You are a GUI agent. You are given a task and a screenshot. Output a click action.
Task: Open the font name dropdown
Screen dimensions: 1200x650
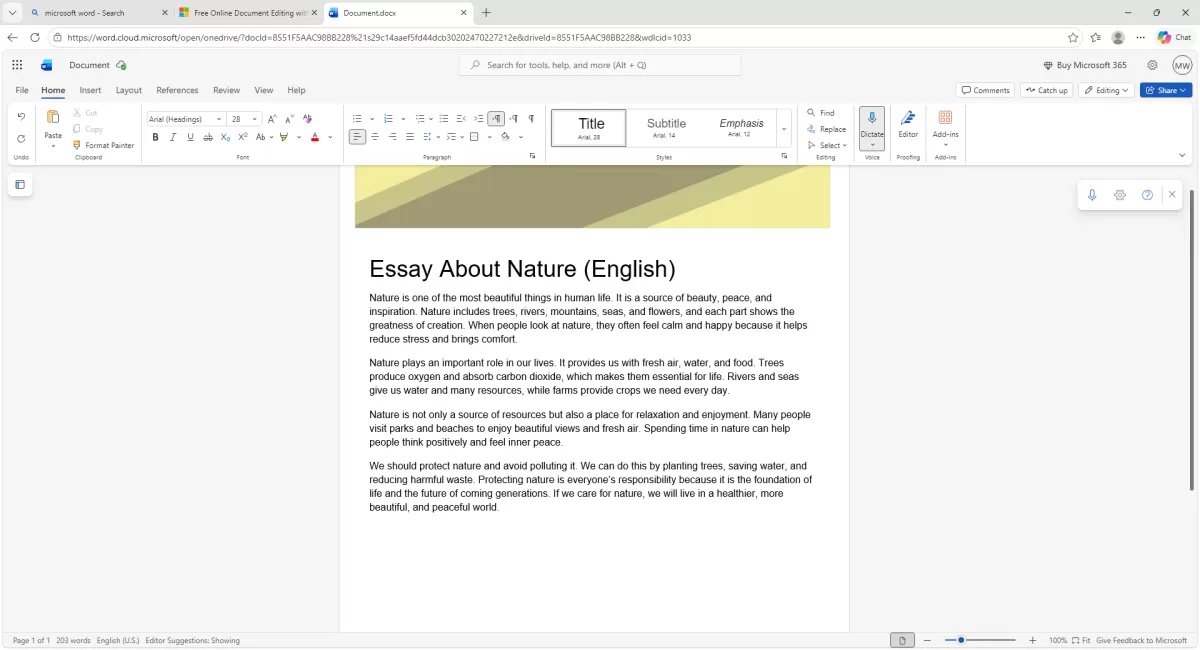219,119
